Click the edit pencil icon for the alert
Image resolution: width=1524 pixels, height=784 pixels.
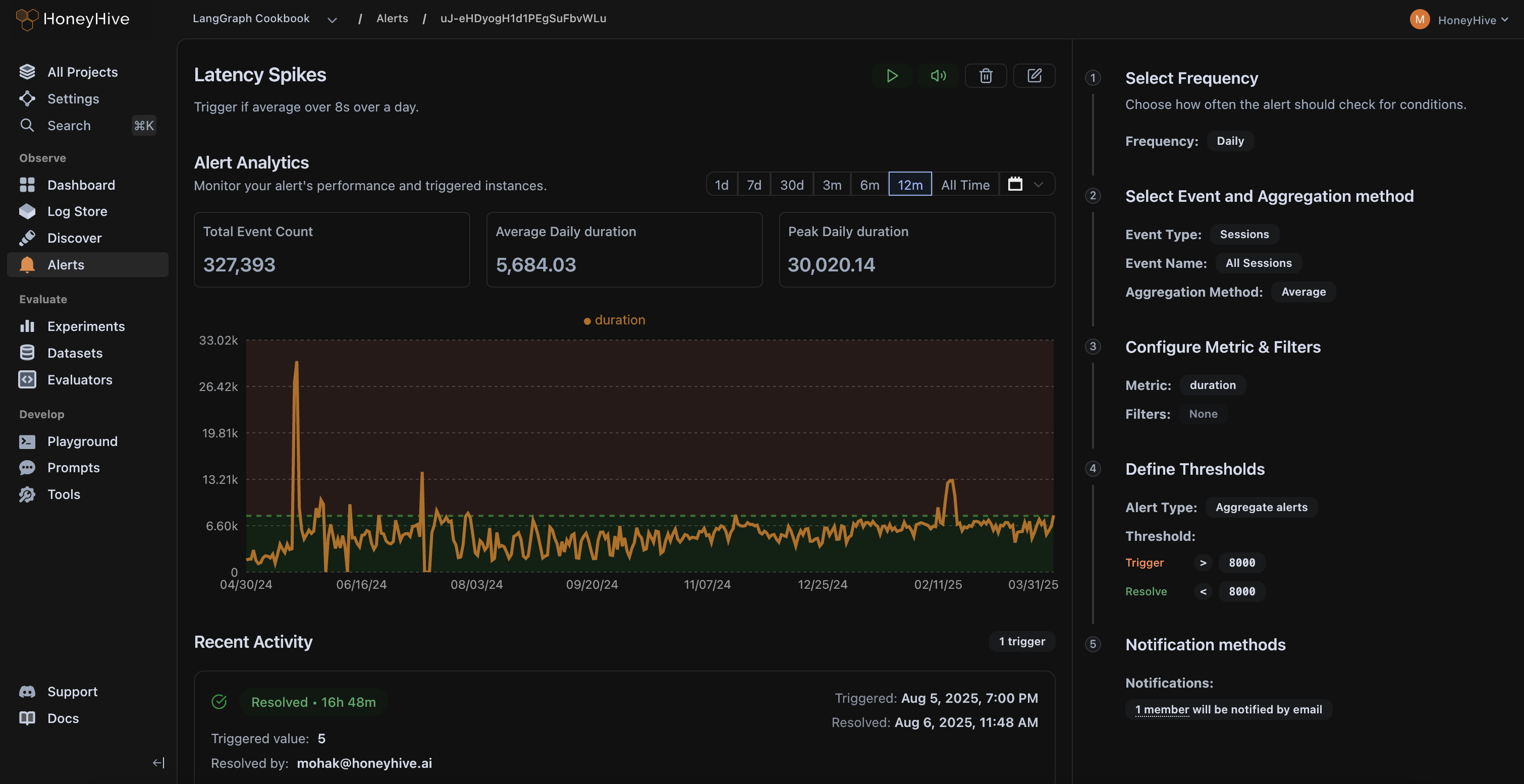point(1033,76)
